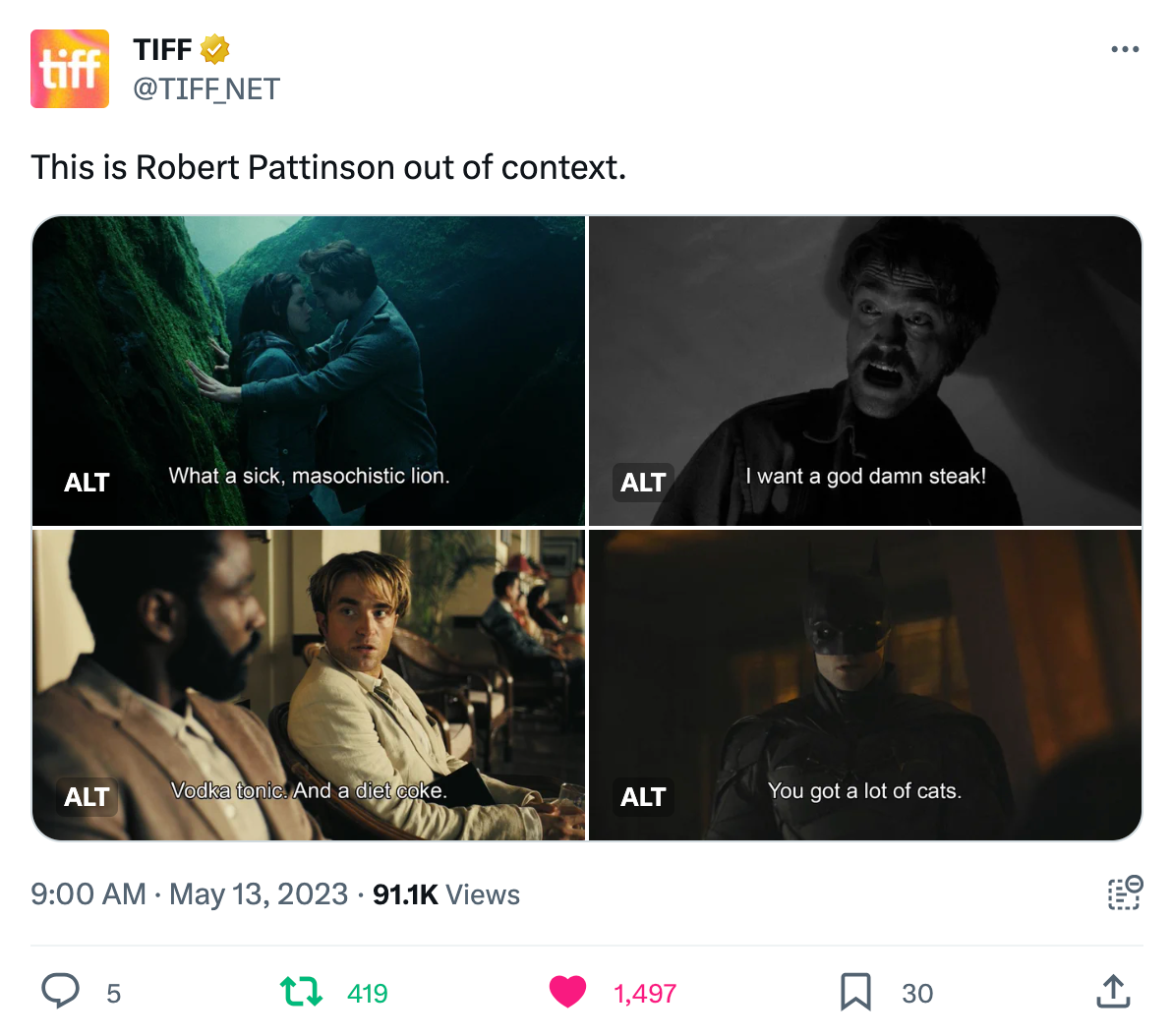Screen dimensions: 1172x1036
Task: Open the @TIFF_NET handle link
Action: point(206,88)
